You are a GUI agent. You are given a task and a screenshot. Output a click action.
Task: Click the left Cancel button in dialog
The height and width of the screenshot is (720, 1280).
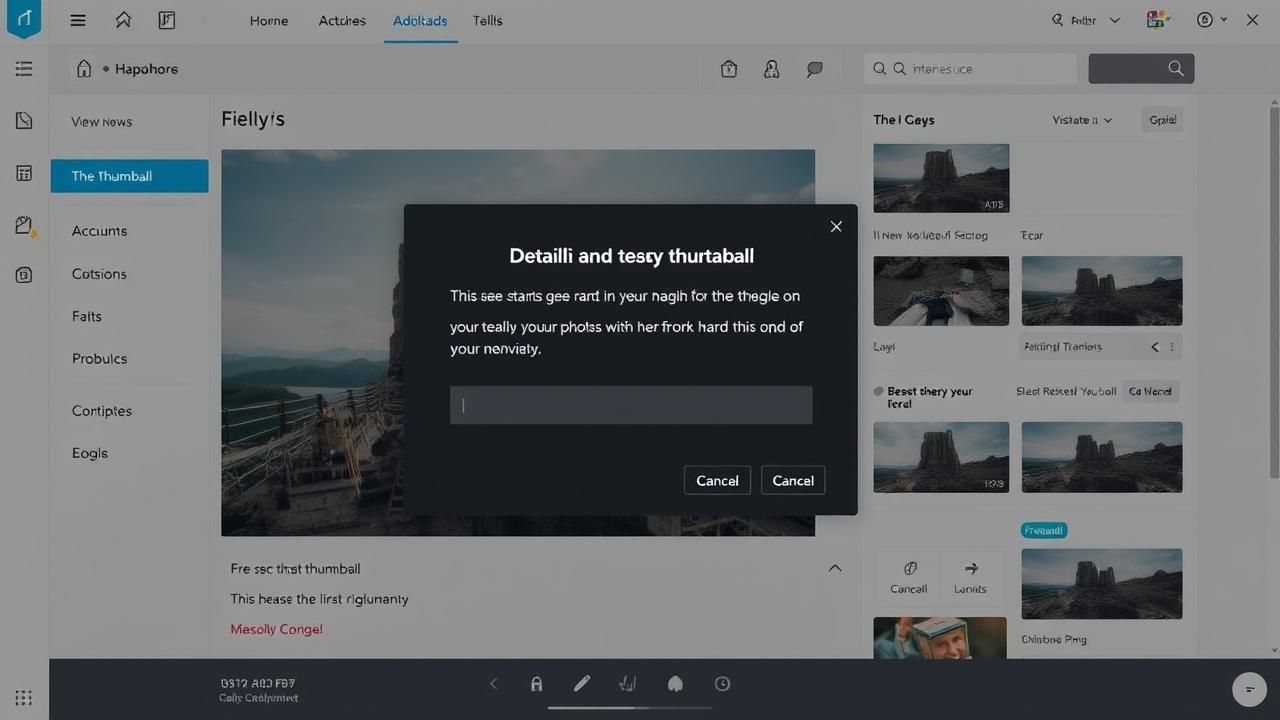click(717, 480)
